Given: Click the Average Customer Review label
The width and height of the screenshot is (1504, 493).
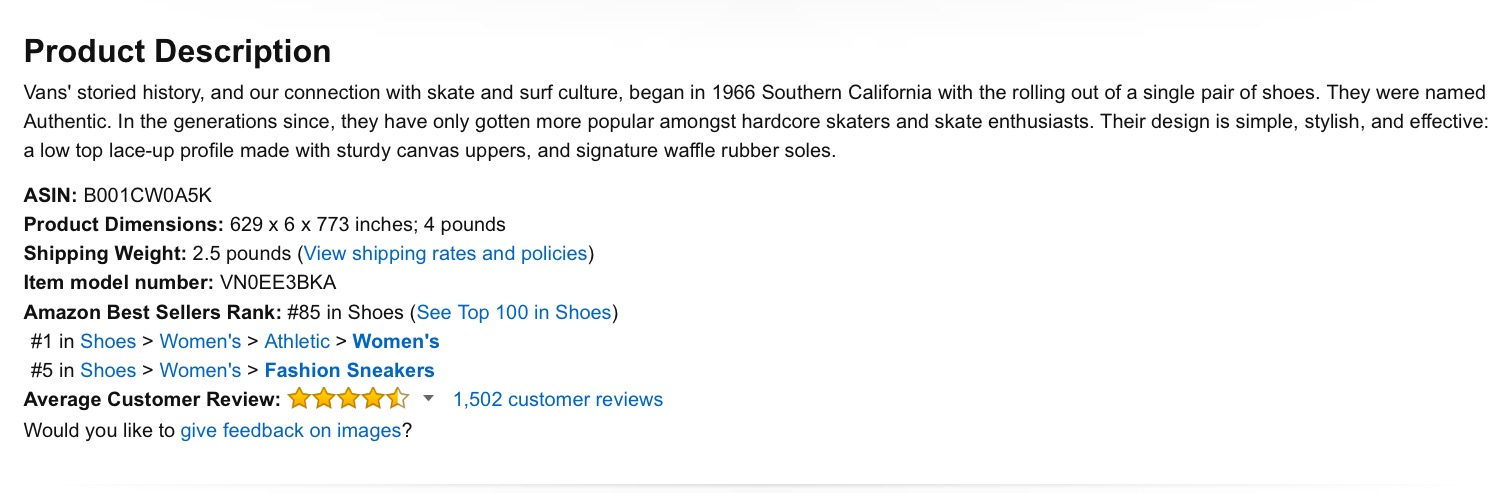Looking at the screenshot, I should click(x=152, y=399).
